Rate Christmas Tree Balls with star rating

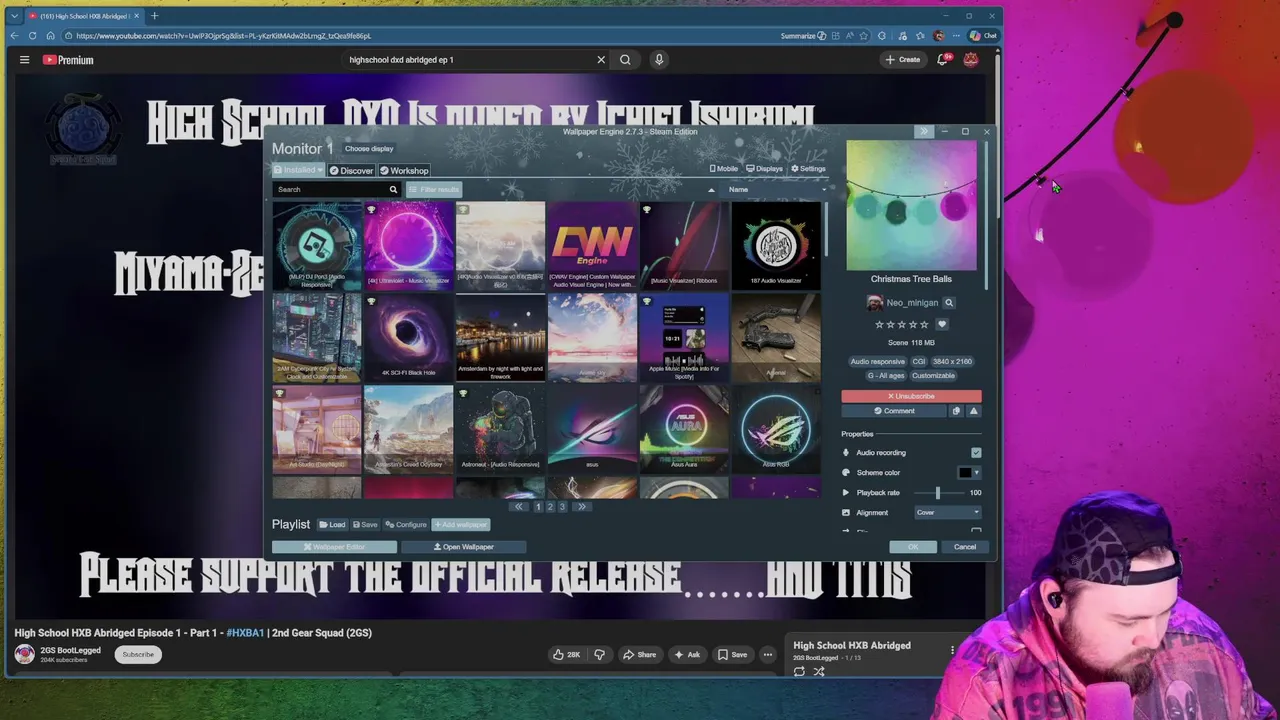click(x=902, y=324)
